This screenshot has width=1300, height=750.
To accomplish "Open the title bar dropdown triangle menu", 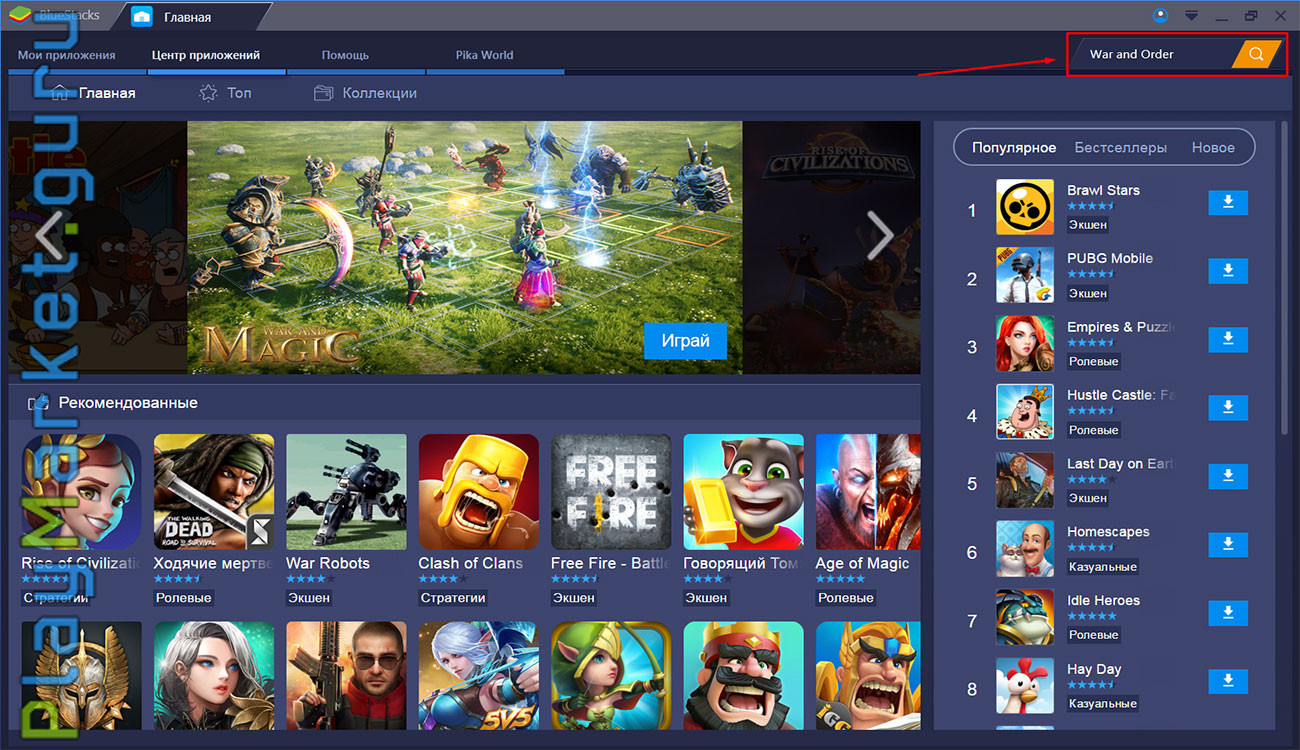I will (x=1191, y=15).
